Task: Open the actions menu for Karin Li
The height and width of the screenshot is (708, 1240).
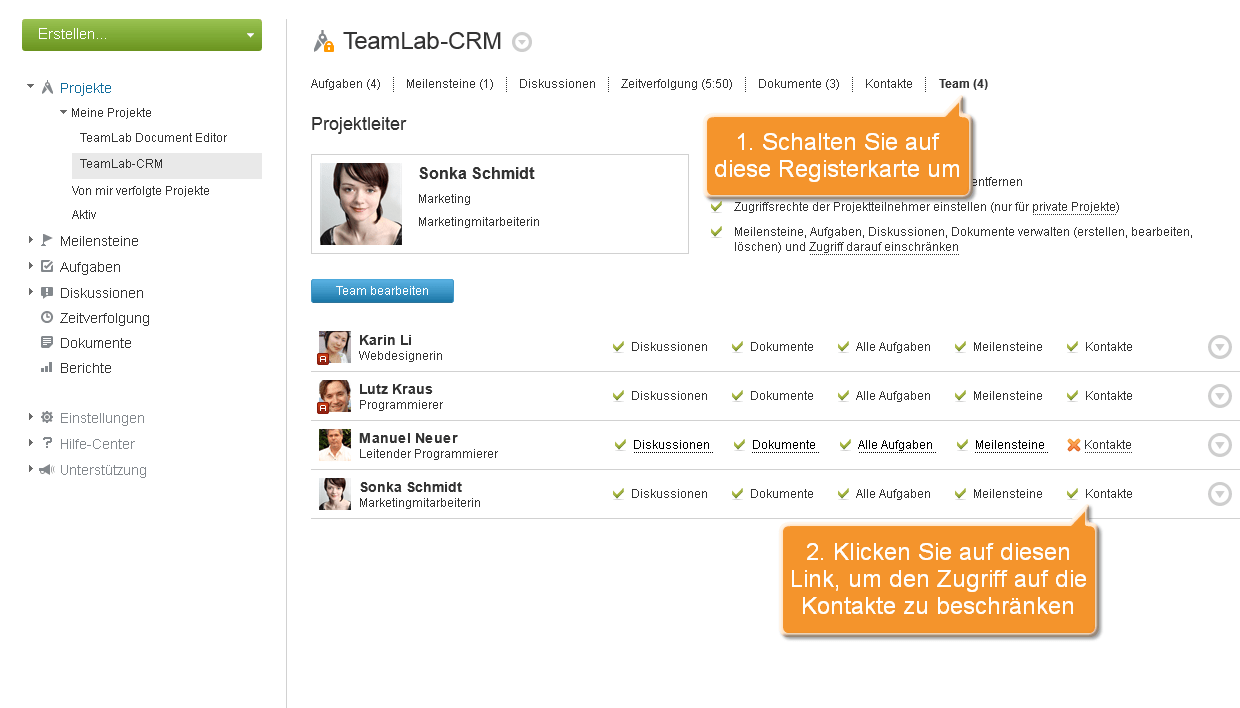Action: tap(1220, 347)
